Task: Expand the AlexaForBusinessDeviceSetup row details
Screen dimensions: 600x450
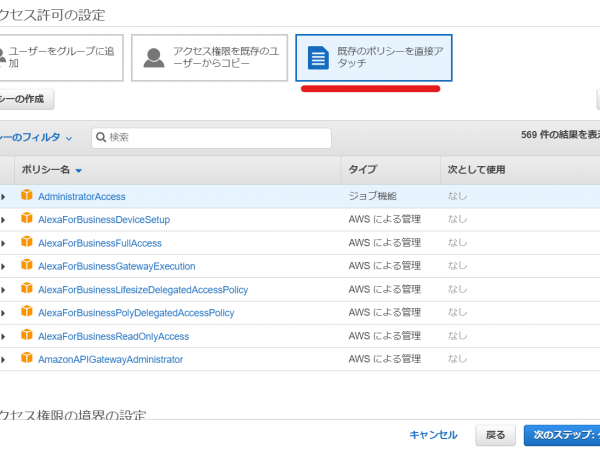Action: click(3, 220)
